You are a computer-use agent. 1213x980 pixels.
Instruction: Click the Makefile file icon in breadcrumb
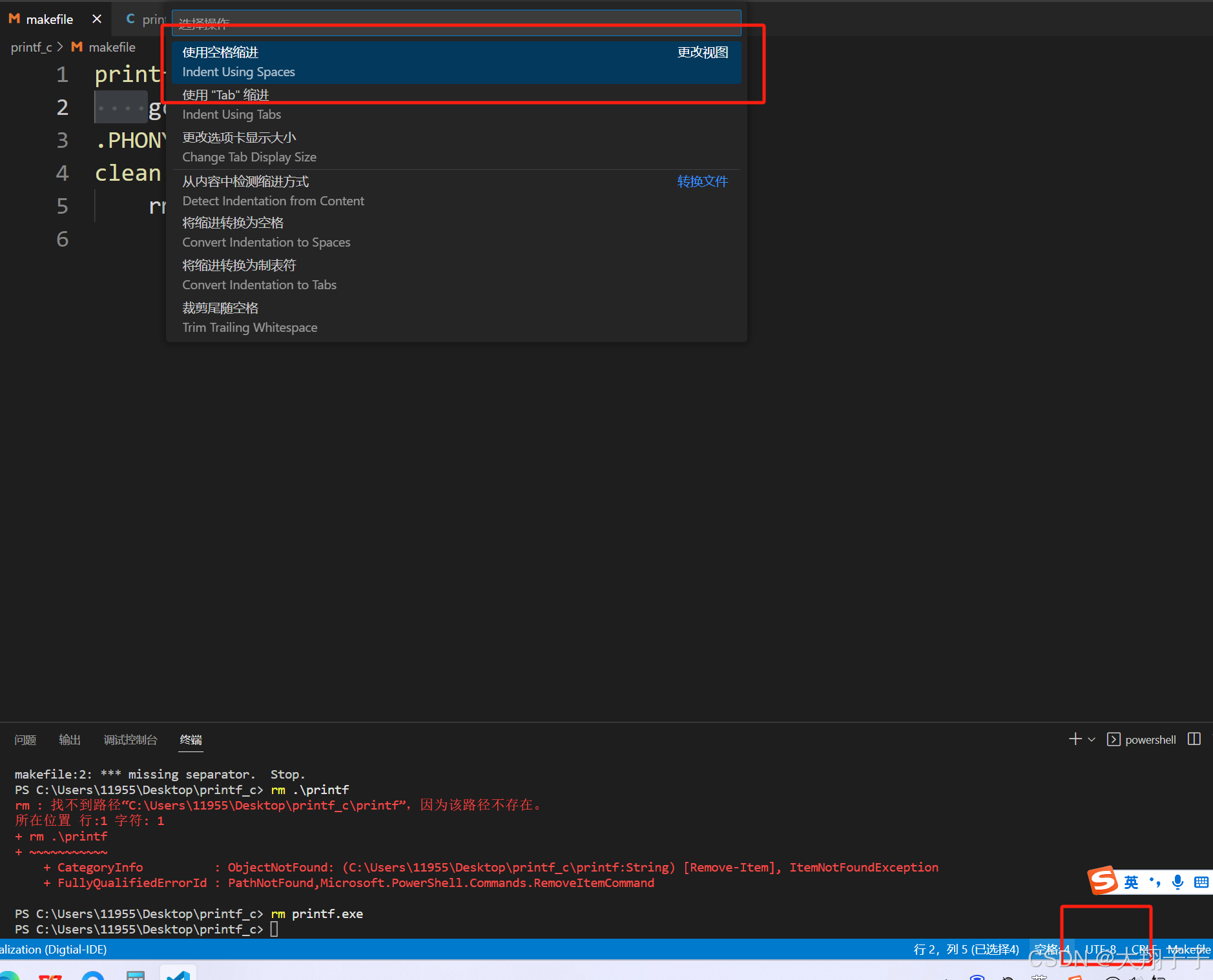pos(77,47)
